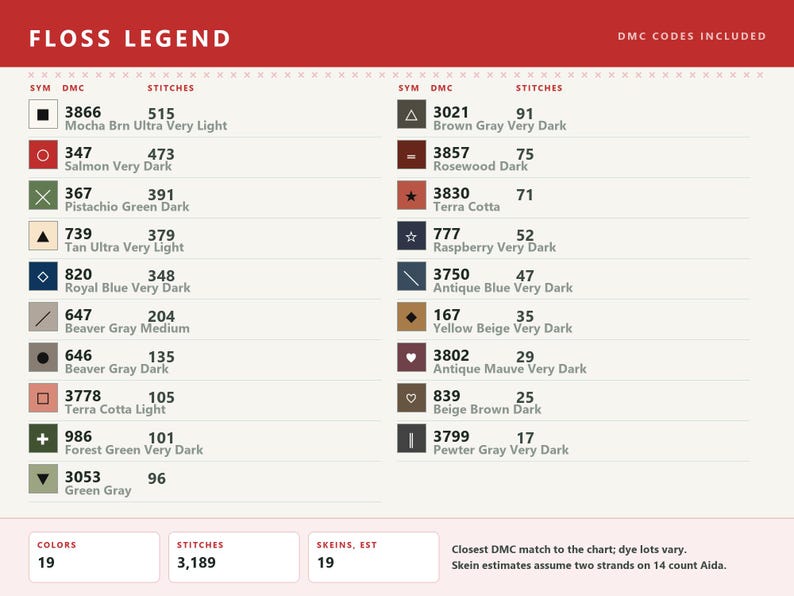Choose the 3799 double bar symbol icon

pyautogui.click(x=411, y=439)
